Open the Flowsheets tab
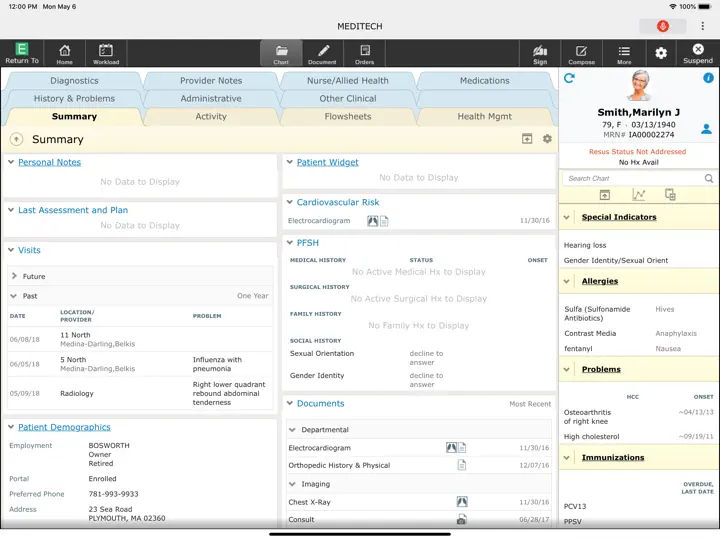Viewport: 720px width, 540px height. pos(348,116)
